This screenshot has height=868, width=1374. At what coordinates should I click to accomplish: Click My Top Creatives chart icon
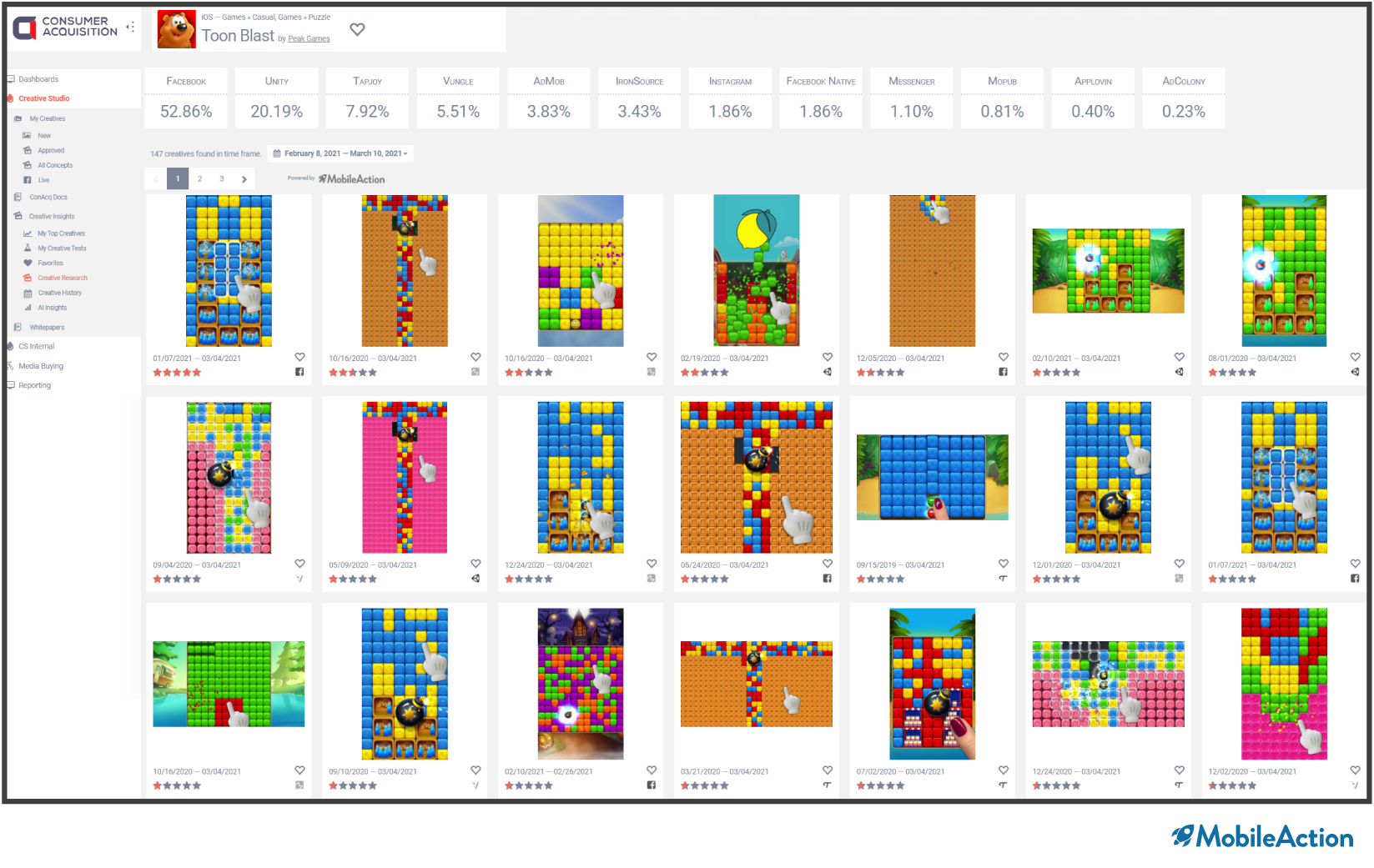tap(27, 233)
